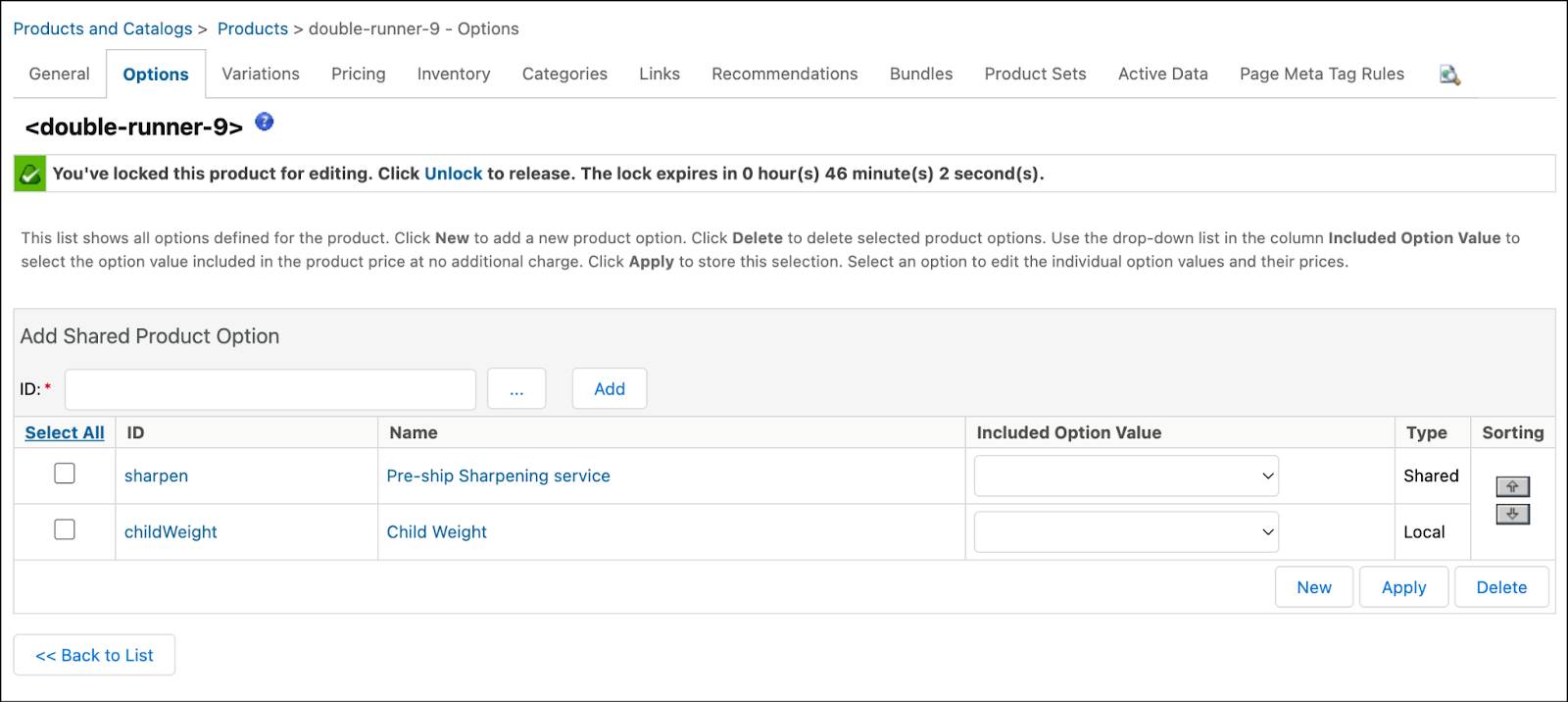Open the Page Meta Tag Rules tab
The image size is (1568, 702).
1322,74
